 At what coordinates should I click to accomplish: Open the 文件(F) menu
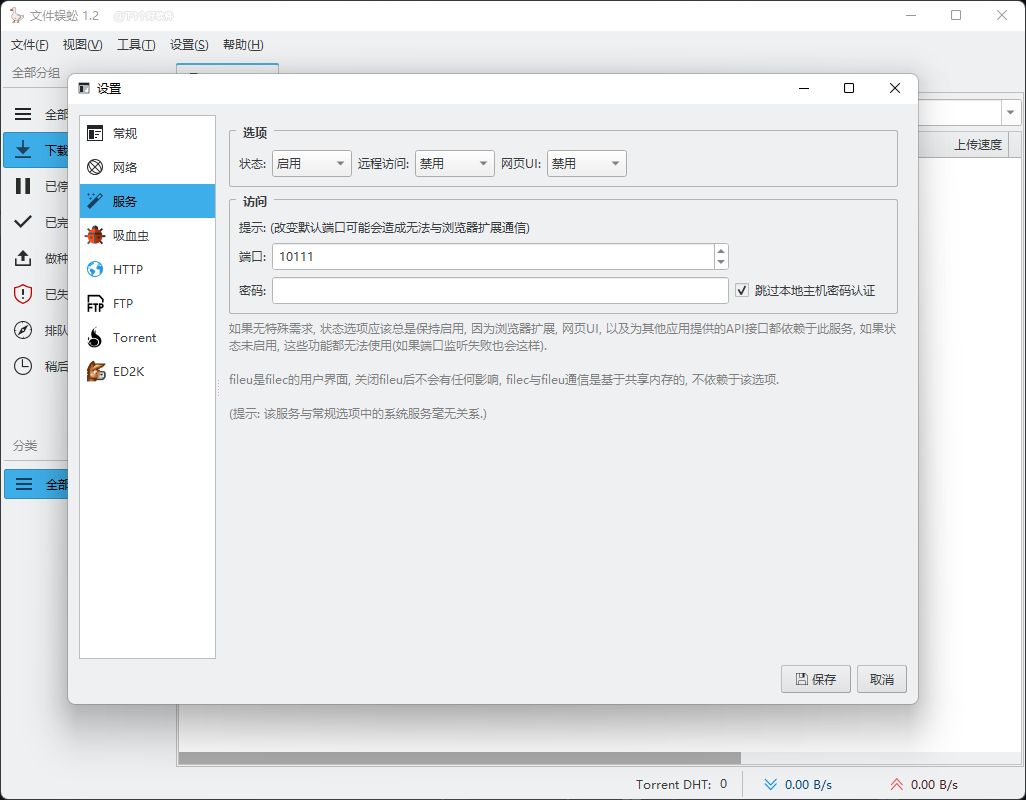[x=29, y=44]
